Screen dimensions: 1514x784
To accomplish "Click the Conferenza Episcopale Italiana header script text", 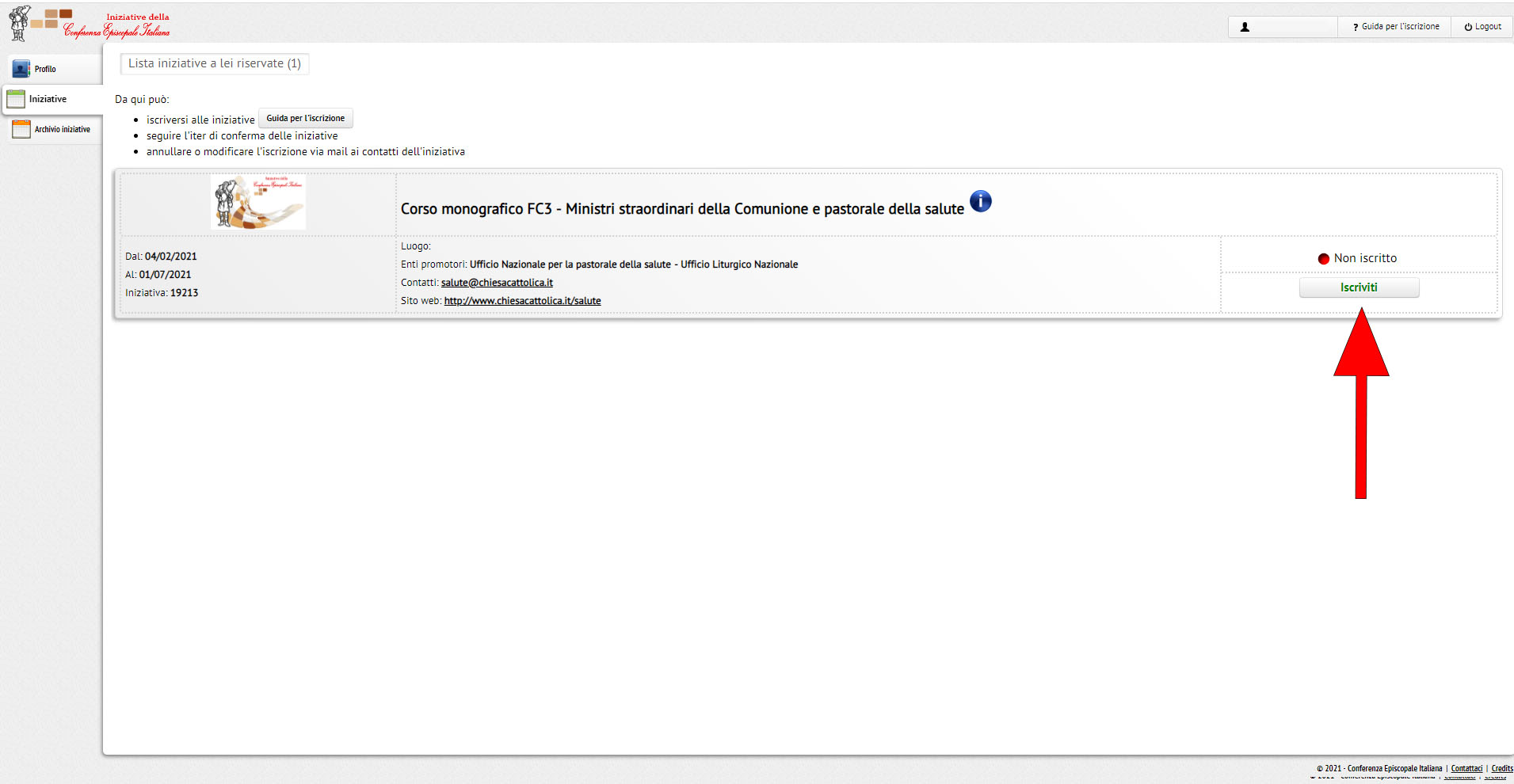I will point(116,31).
